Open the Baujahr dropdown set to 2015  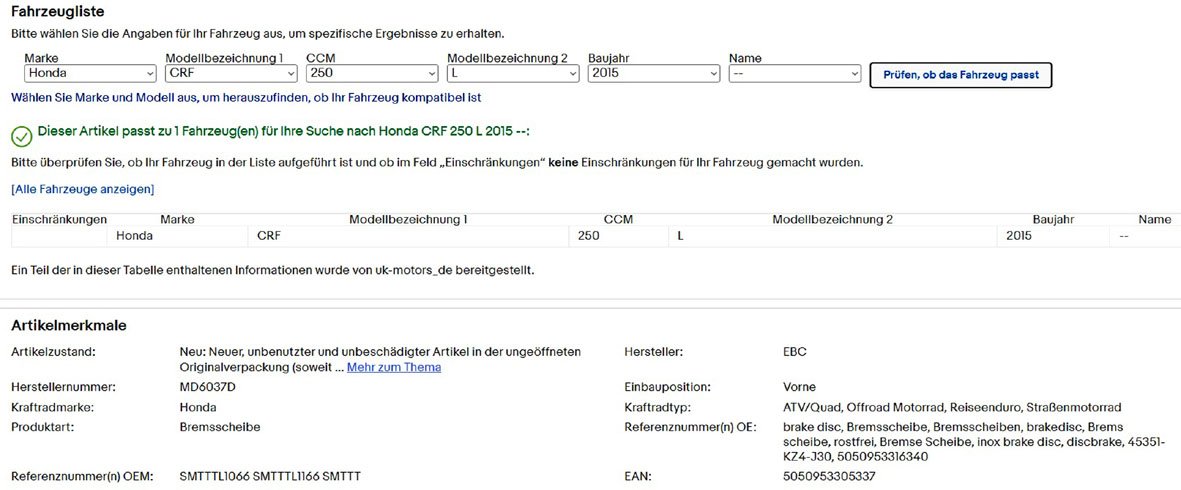(x=654, y=74)
